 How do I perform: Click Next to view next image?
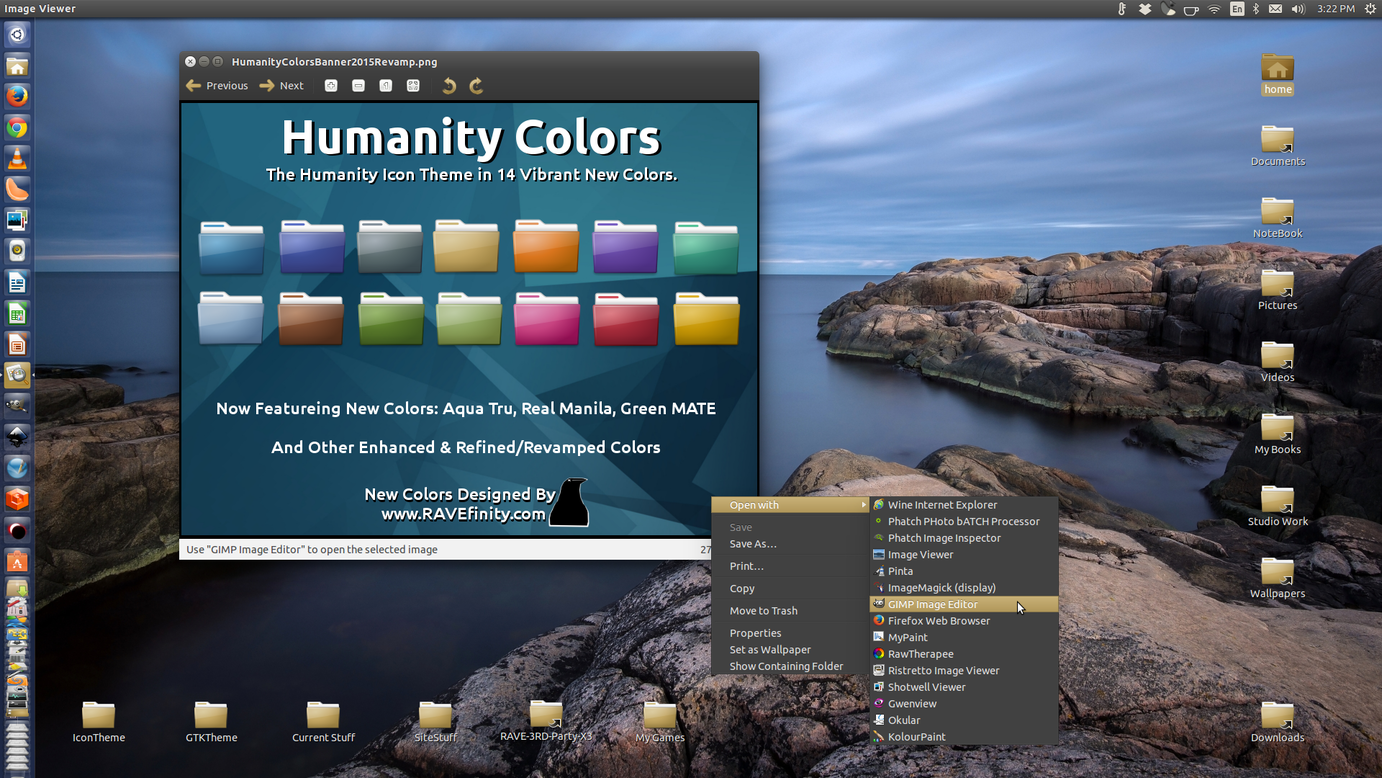(281, 85)
